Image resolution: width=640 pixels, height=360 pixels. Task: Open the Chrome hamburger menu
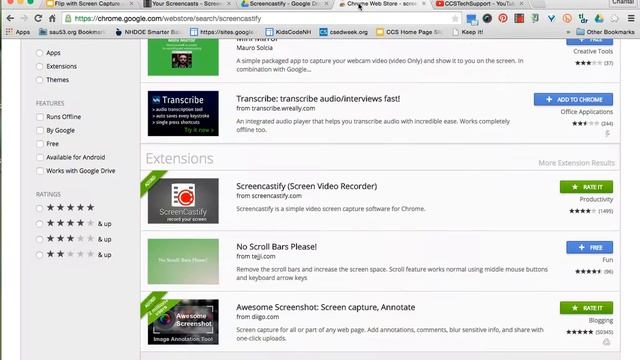coord(631,18)
